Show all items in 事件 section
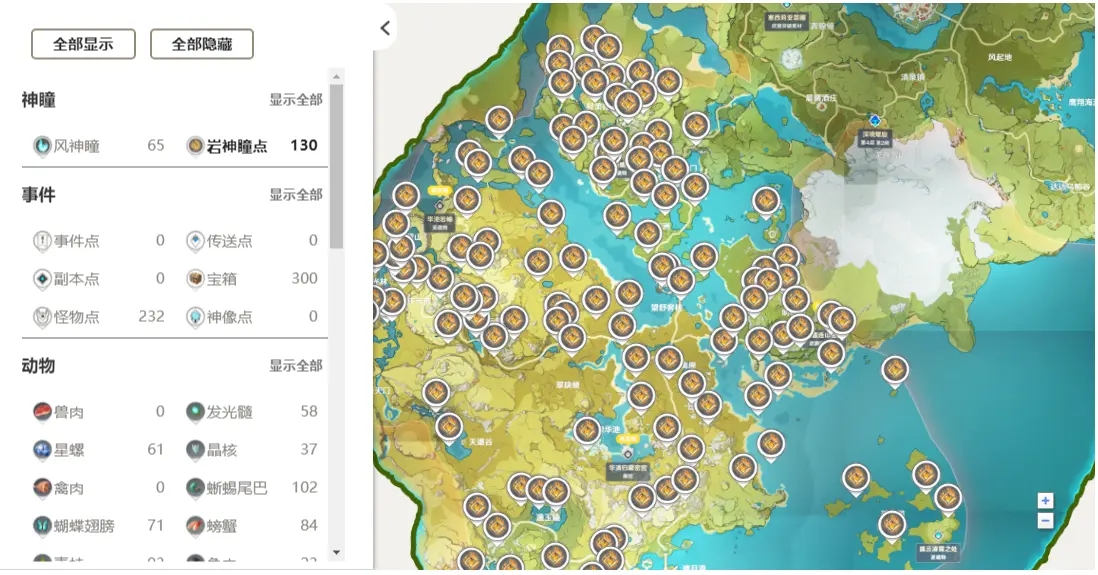This screenshot has height=575, width=1098. click(295, 195)
